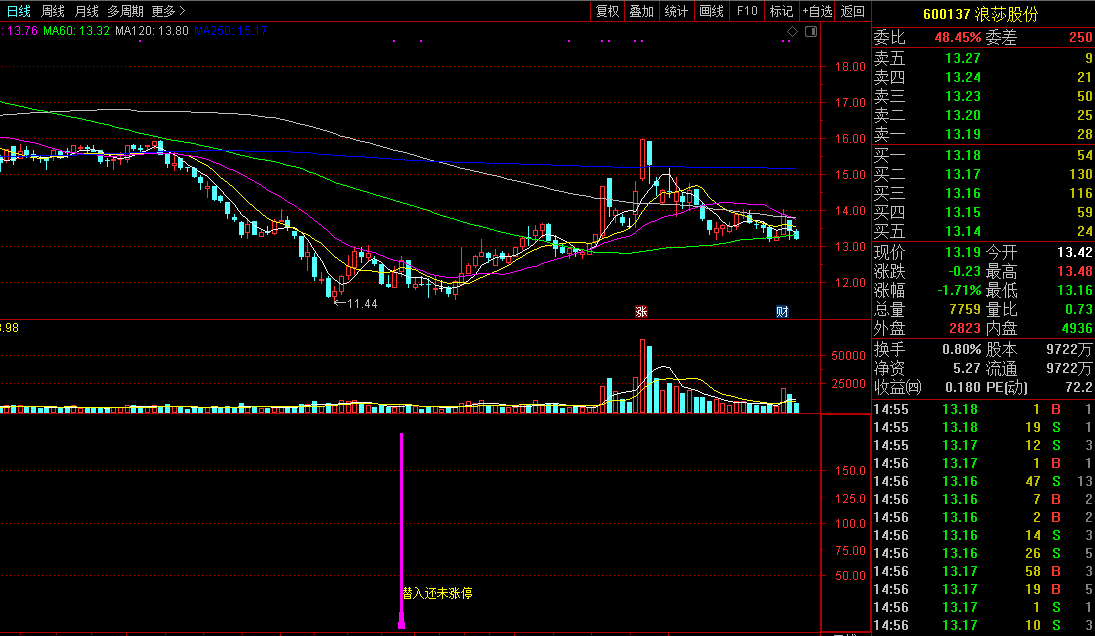
Task: Select the 卖三 ask row at 13.23
Action: tap(983, 96)
